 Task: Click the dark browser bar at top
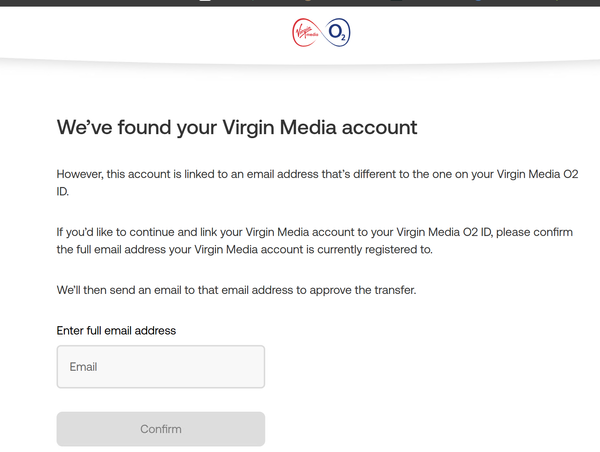pos(300,3)
